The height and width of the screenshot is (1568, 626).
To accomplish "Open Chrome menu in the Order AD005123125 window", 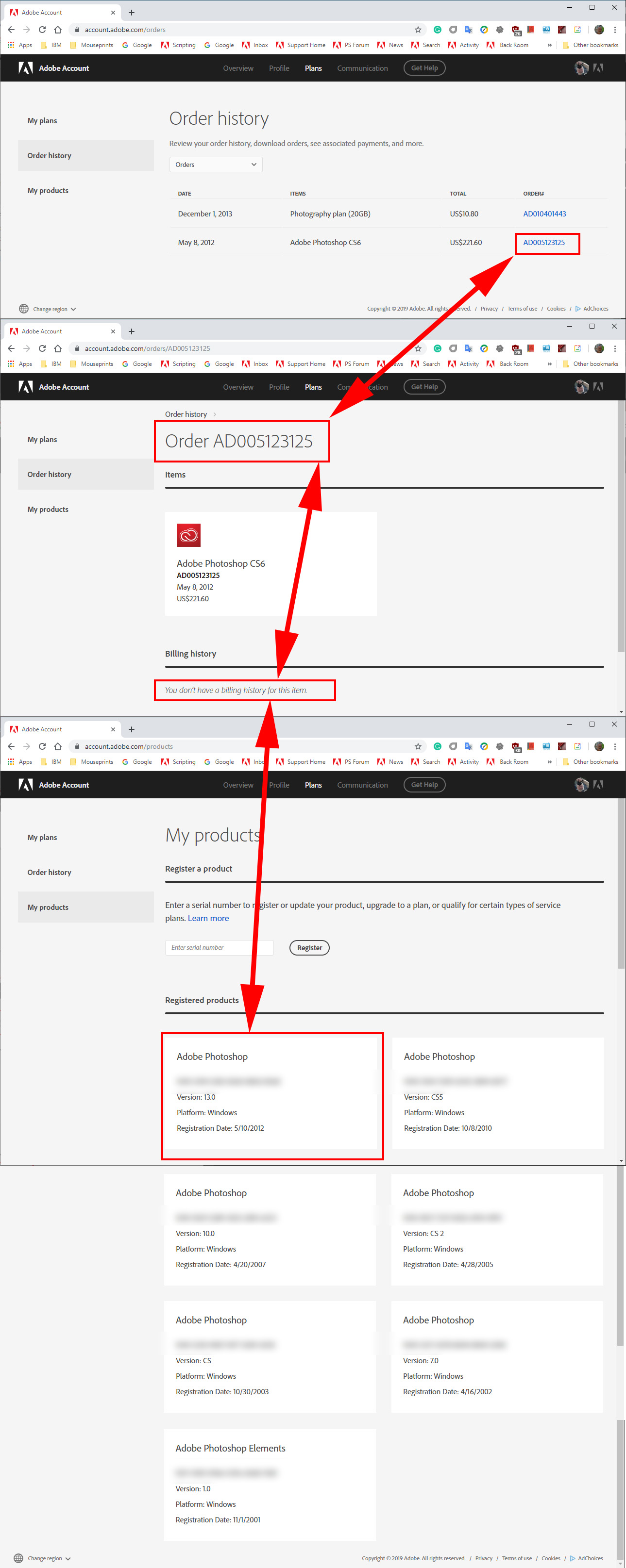I will (614, 348).
